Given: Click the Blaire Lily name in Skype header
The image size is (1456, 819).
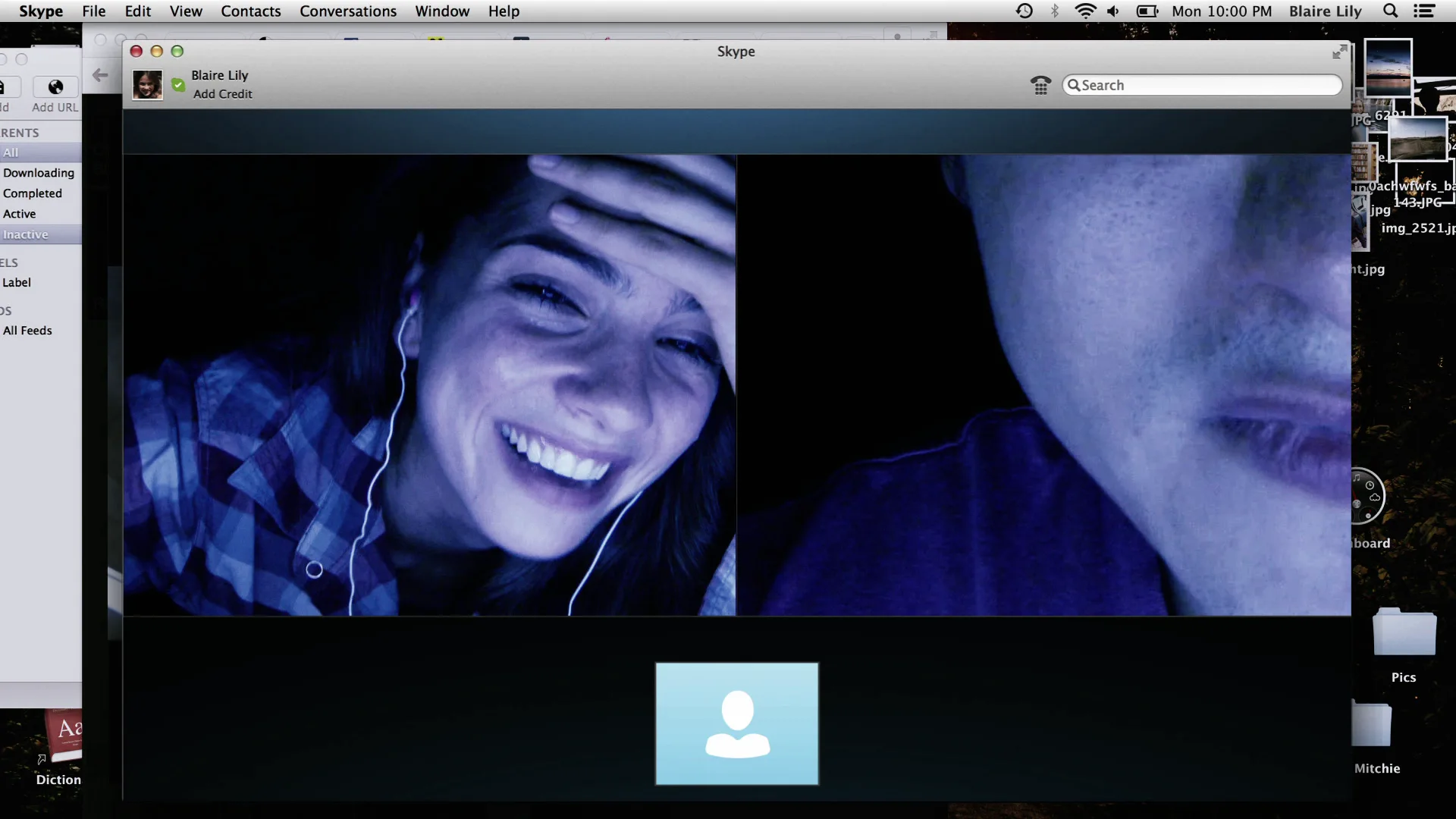Looking at the screenshot, I should click(x=220, y=75).
